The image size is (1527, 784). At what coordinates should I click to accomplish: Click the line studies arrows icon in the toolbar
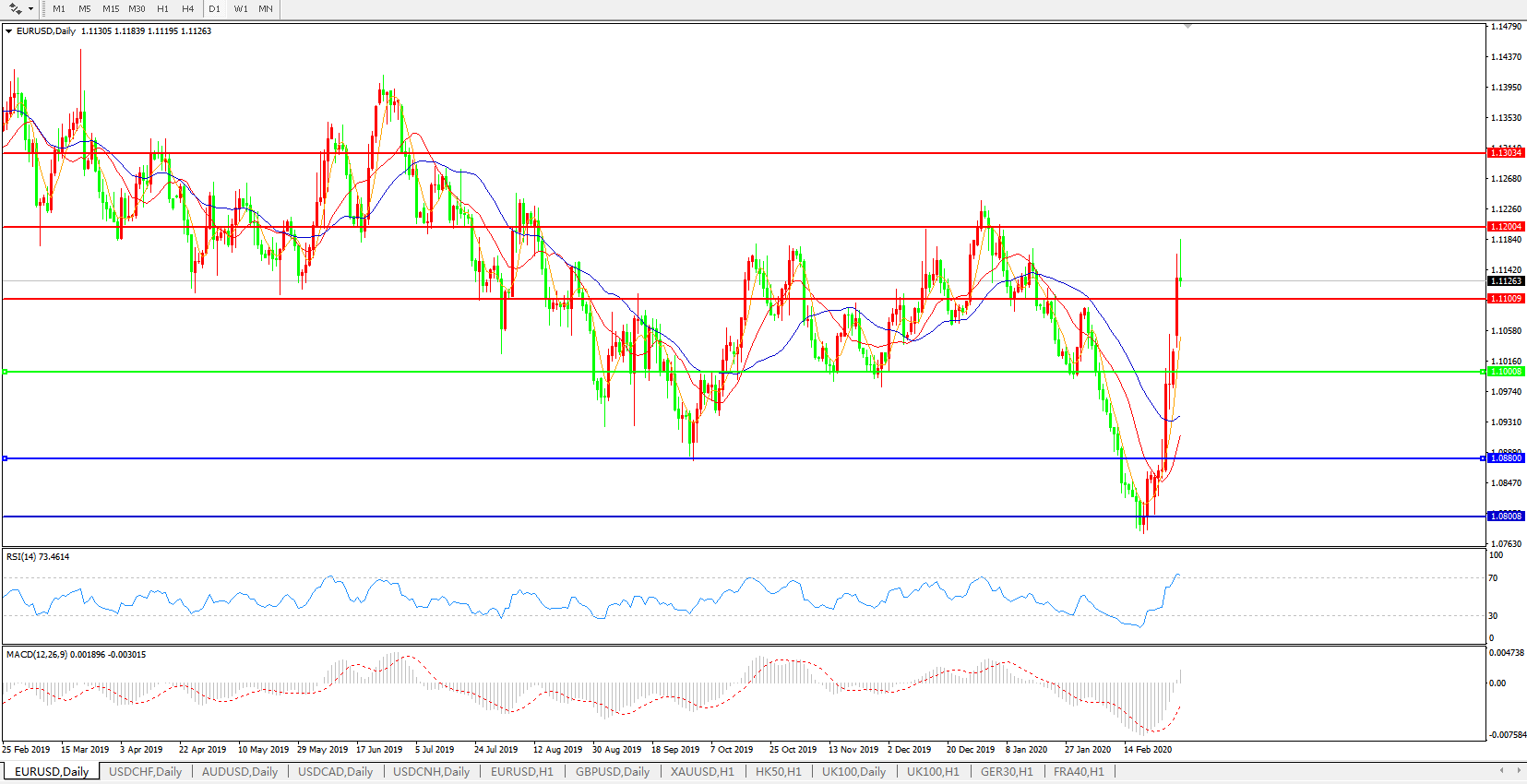[x=16, y=9]
